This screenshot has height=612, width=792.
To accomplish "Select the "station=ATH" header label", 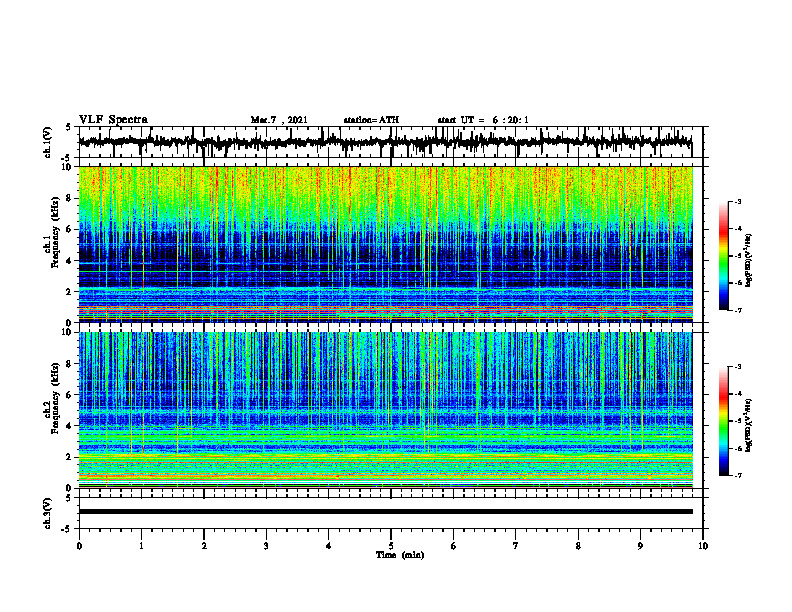I will pos(371,120).
